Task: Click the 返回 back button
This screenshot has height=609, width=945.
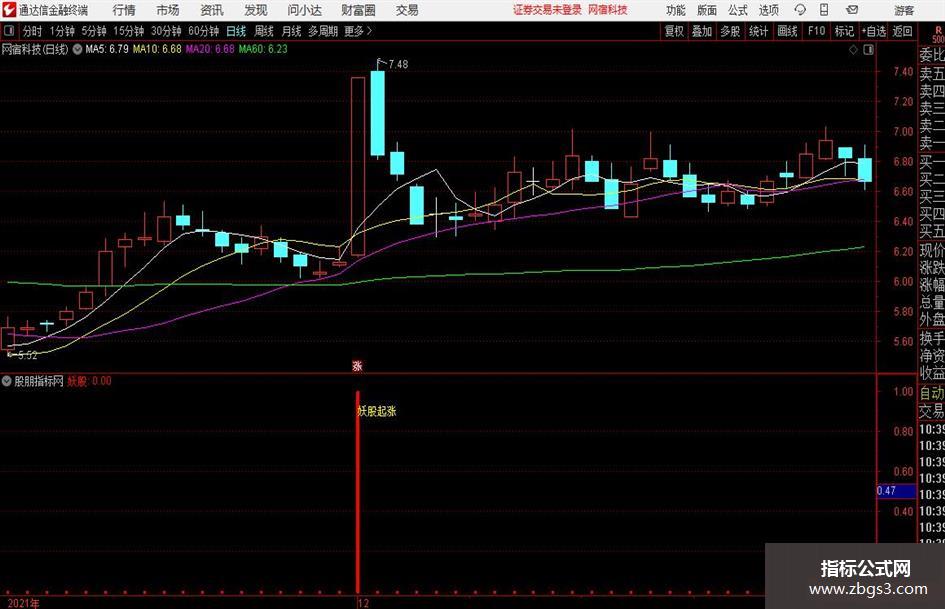Action: pos(902,31)
